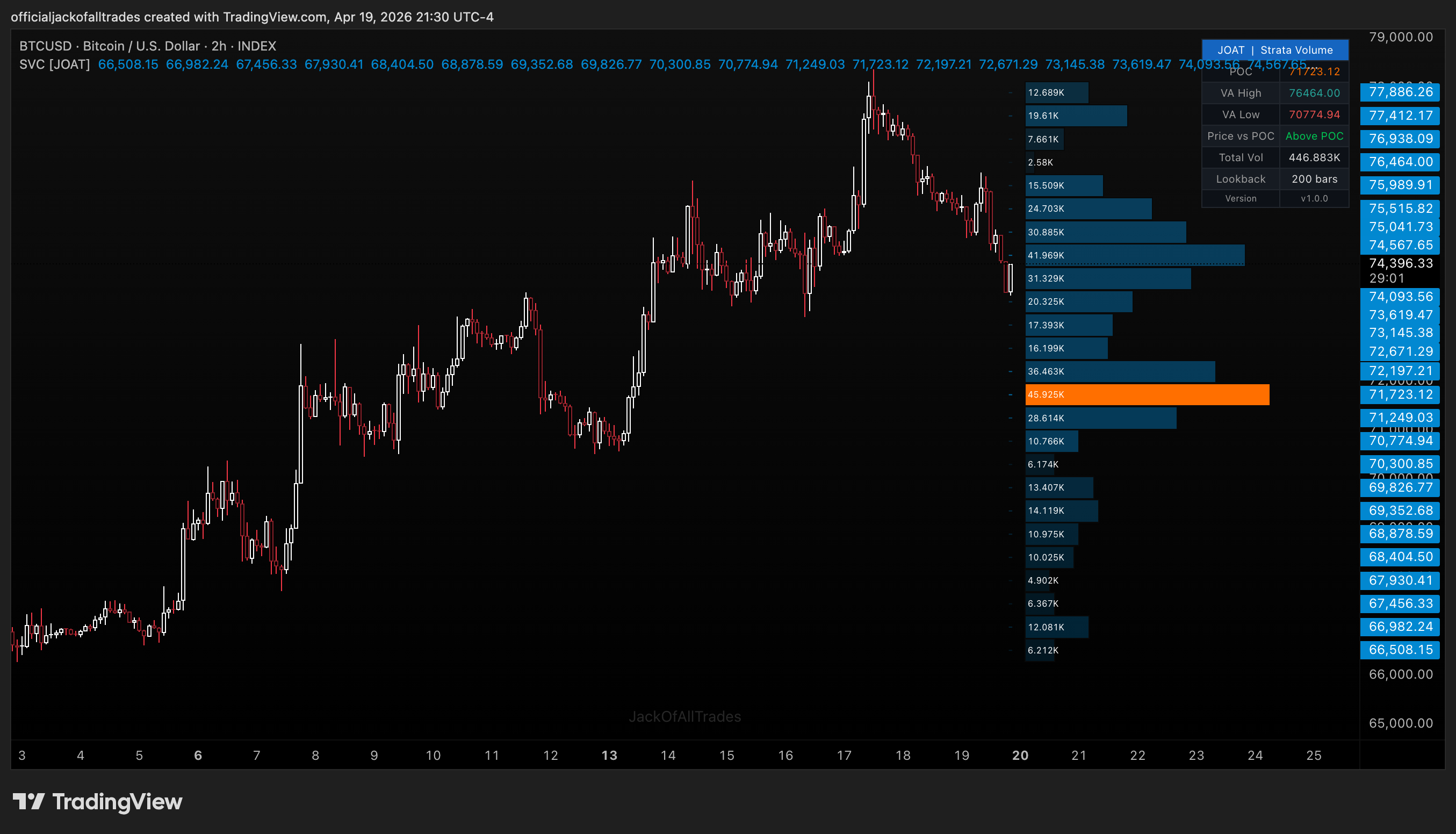This screenshot has height=834, width=1456.
Task: Click the 71,723.12 price axis label
Action: tap(1400, 394)
